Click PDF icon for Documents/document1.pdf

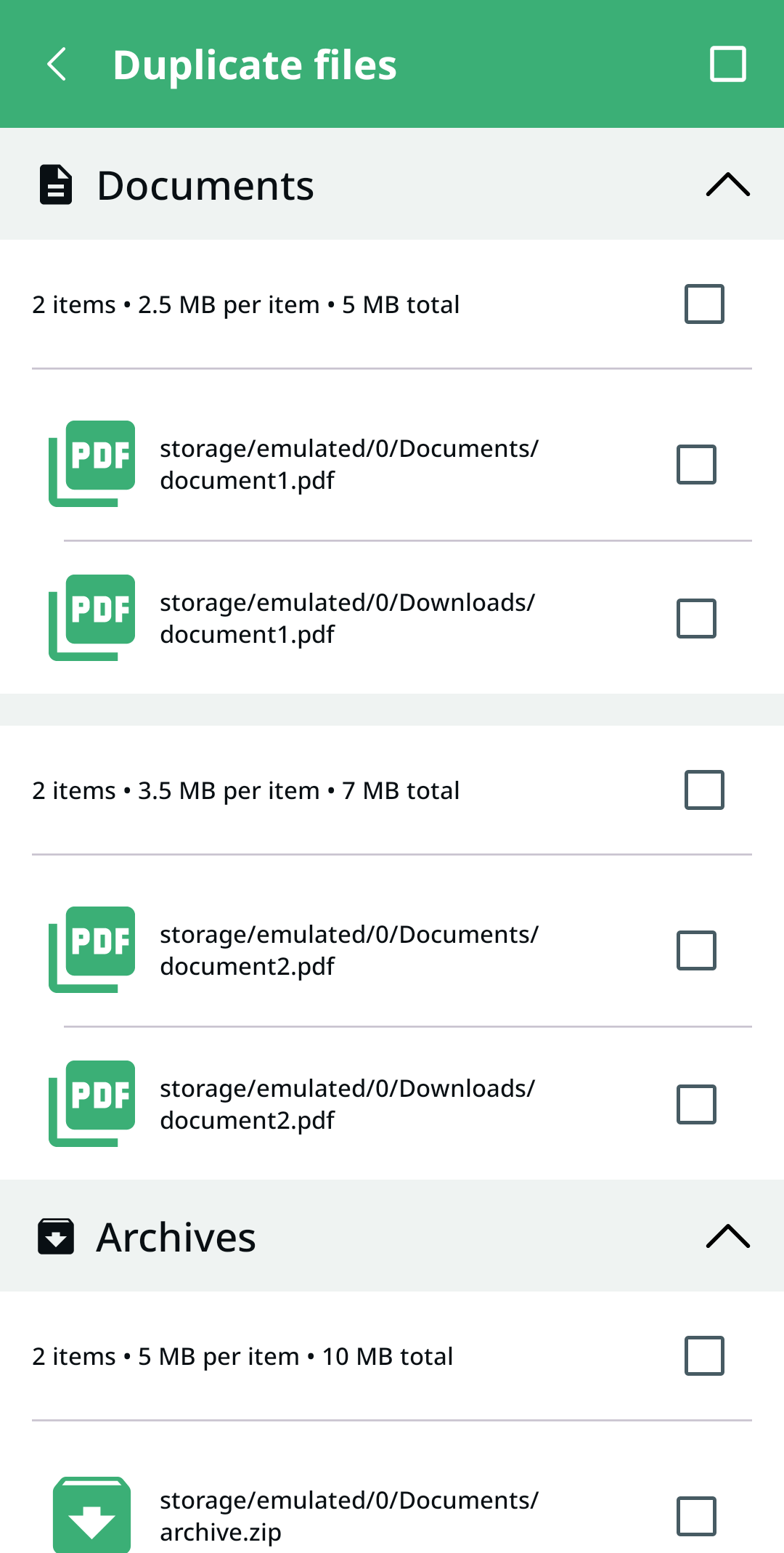tap(92, 463)
